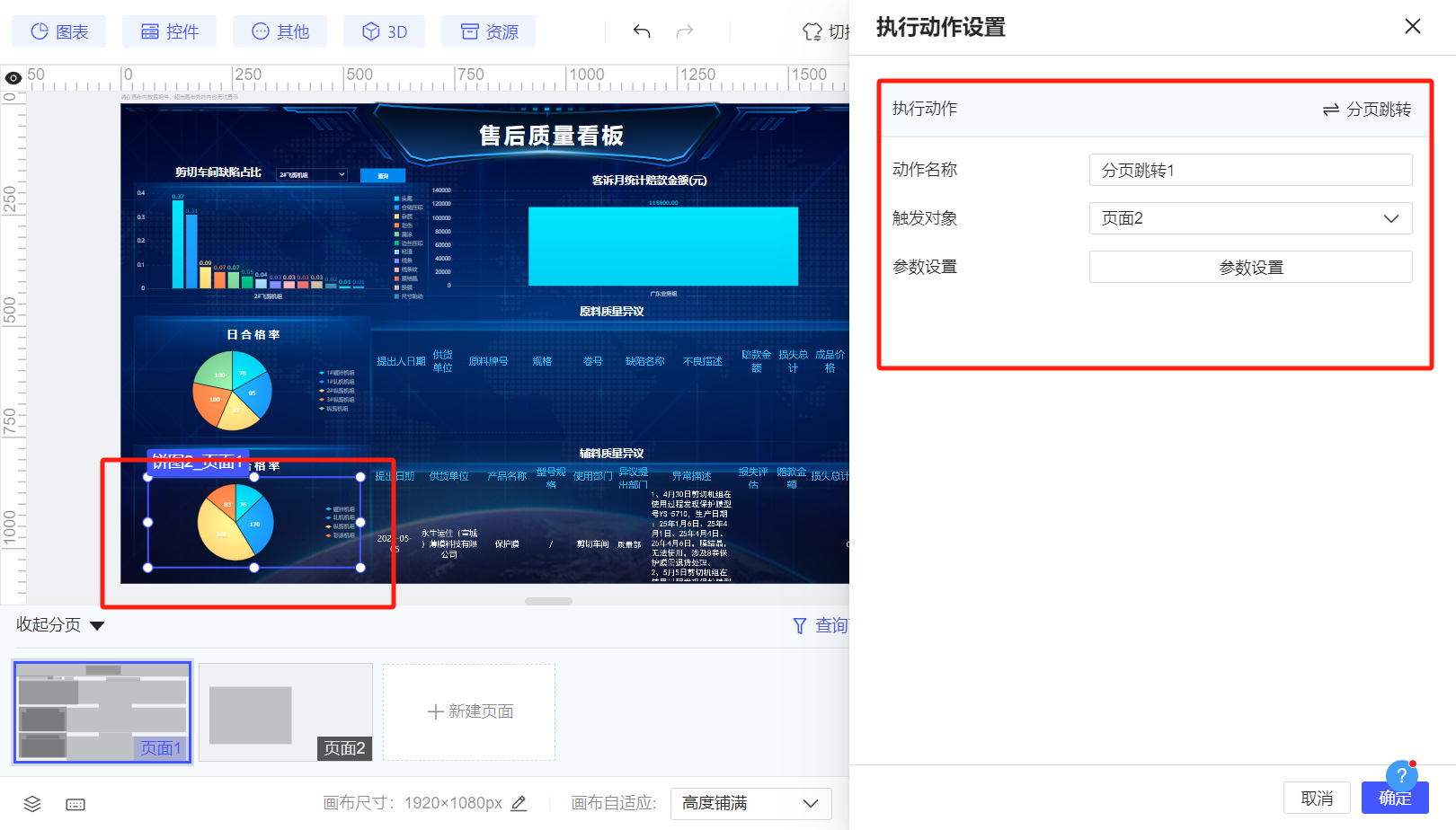The image size is (1456, 830).
Task: Click the horizontal scrollbar under the canvas
Action: (549, 601)
